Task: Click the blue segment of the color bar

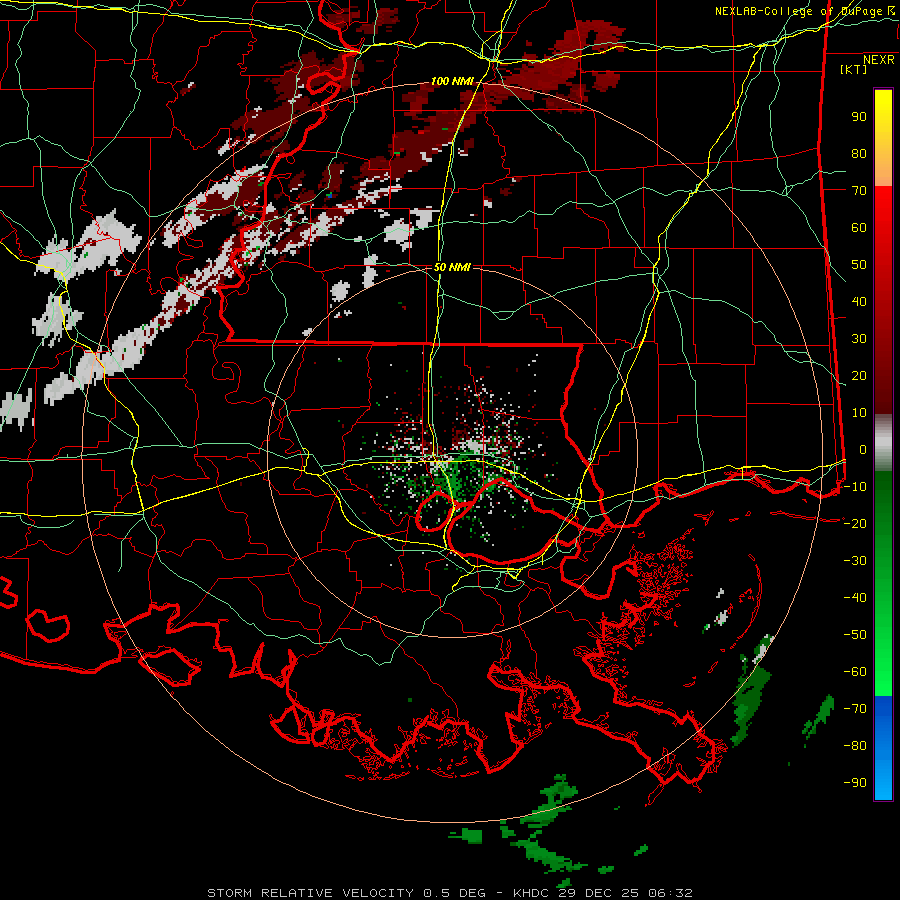Action: [x=883, y=748]
